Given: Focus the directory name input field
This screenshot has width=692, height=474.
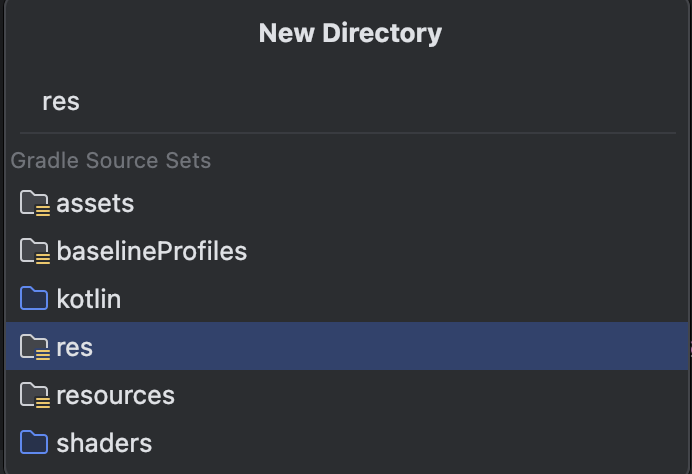Looking at the screenshot, I should pos(350,102).
